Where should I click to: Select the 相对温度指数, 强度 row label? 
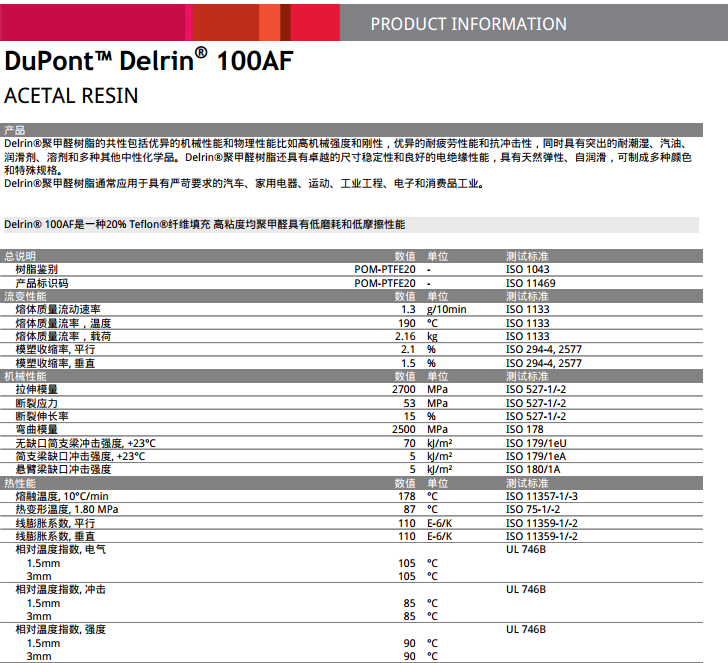tap(60, 629)
